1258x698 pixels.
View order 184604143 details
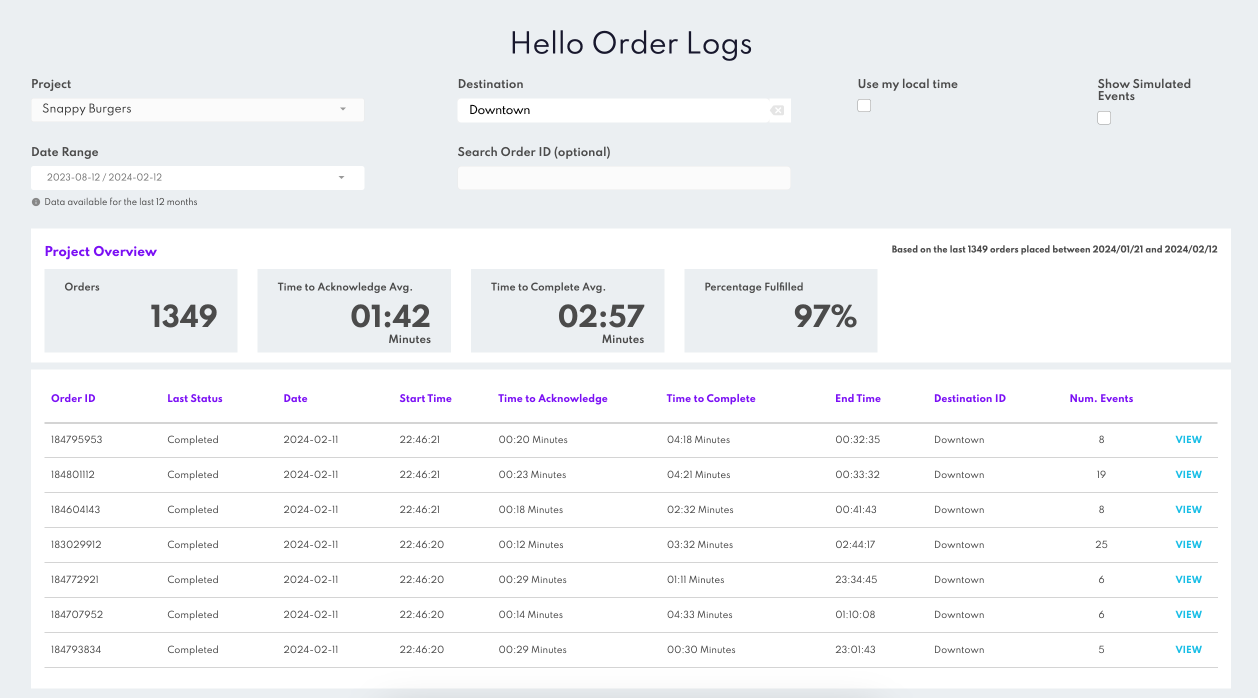[x=1188, y=510]
